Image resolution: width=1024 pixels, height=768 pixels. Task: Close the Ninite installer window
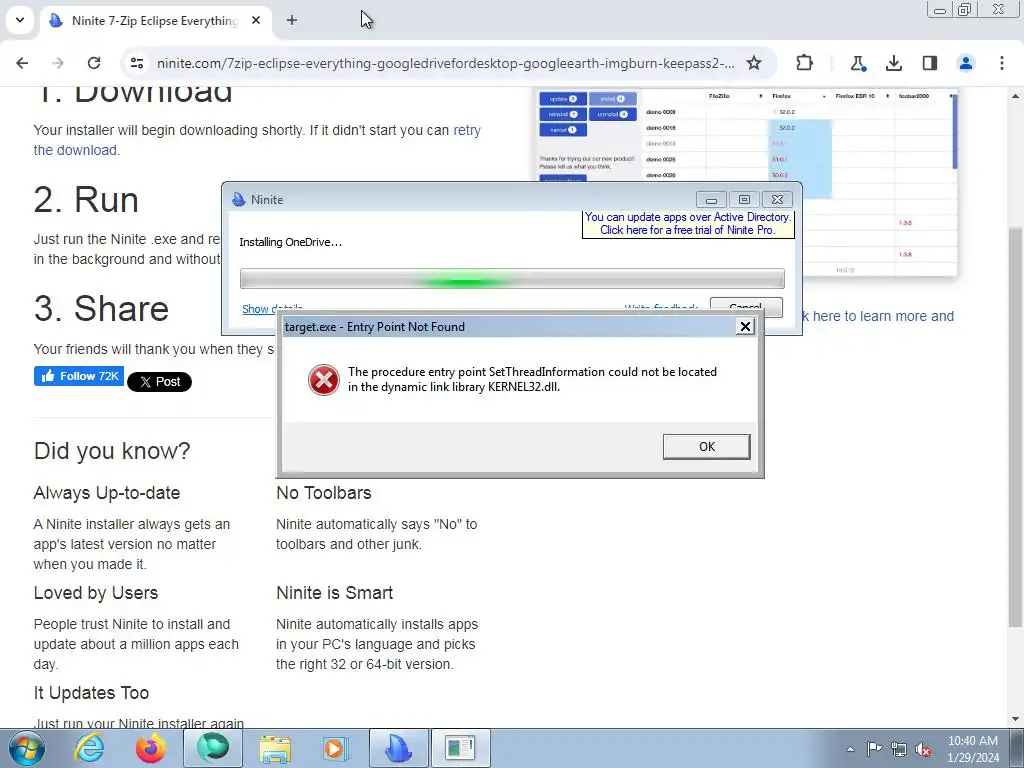[777, 199]
